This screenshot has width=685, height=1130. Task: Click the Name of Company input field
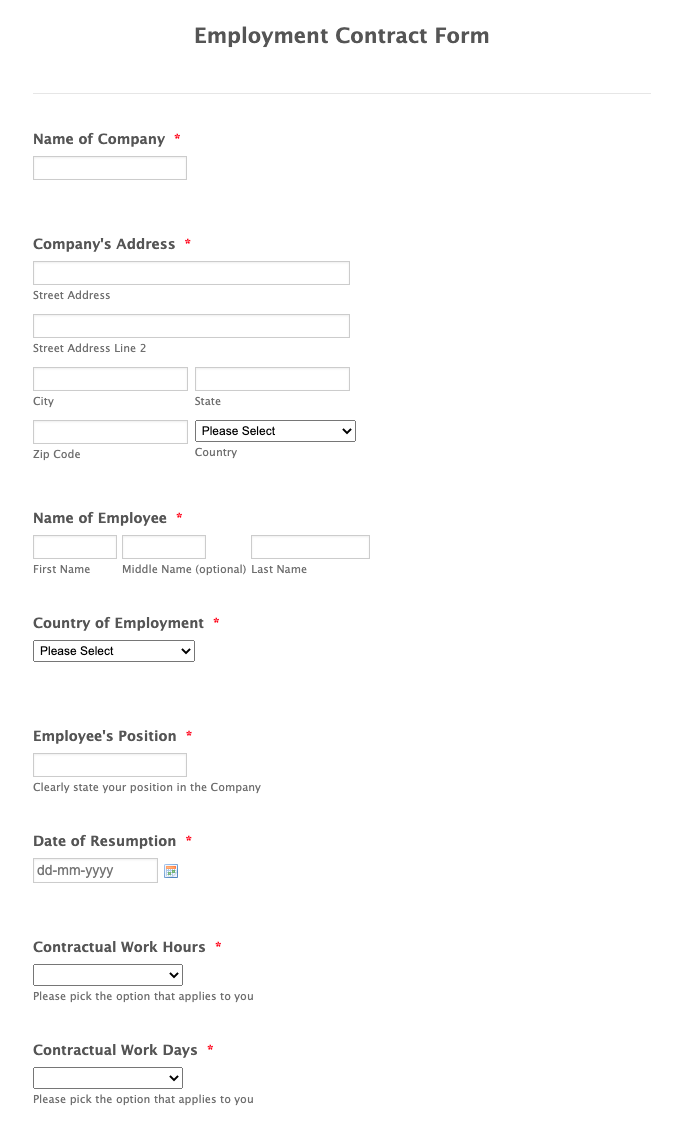click(x=109, y=167)
